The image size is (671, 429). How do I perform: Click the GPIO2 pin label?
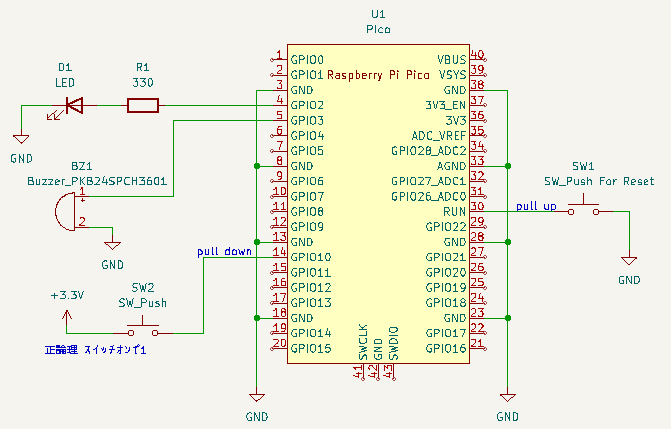point(307,105)
